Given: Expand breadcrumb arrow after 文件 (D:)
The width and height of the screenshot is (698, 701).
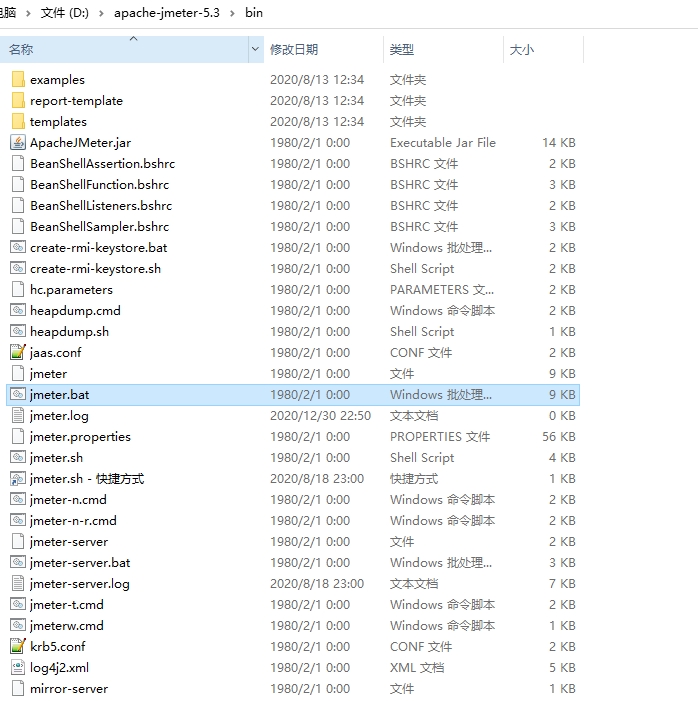Looking at the screenshot, I should click(101, 13).
